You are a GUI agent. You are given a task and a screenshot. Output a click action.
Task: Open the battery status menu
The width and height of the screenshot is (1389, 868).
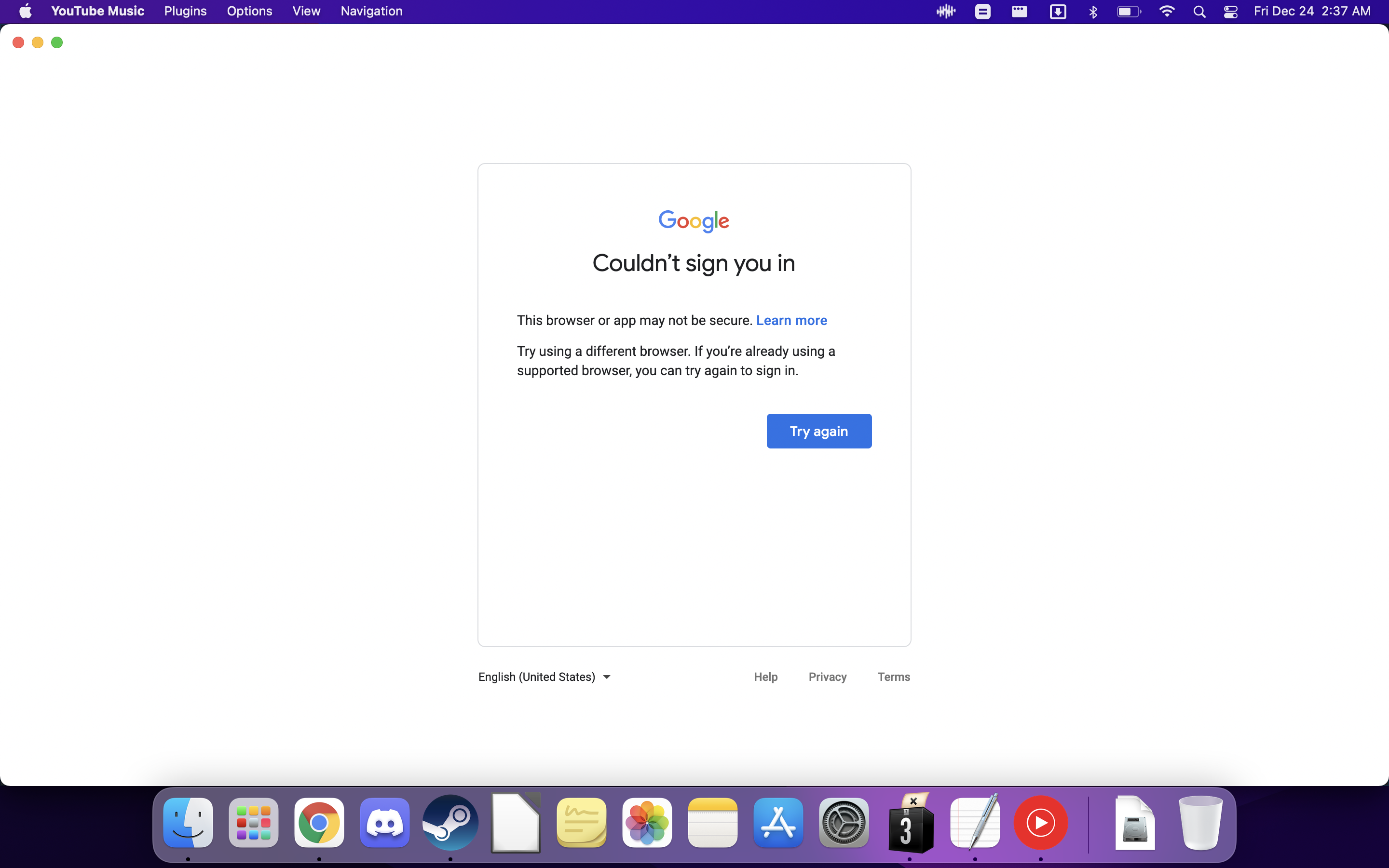(1129, 11)
